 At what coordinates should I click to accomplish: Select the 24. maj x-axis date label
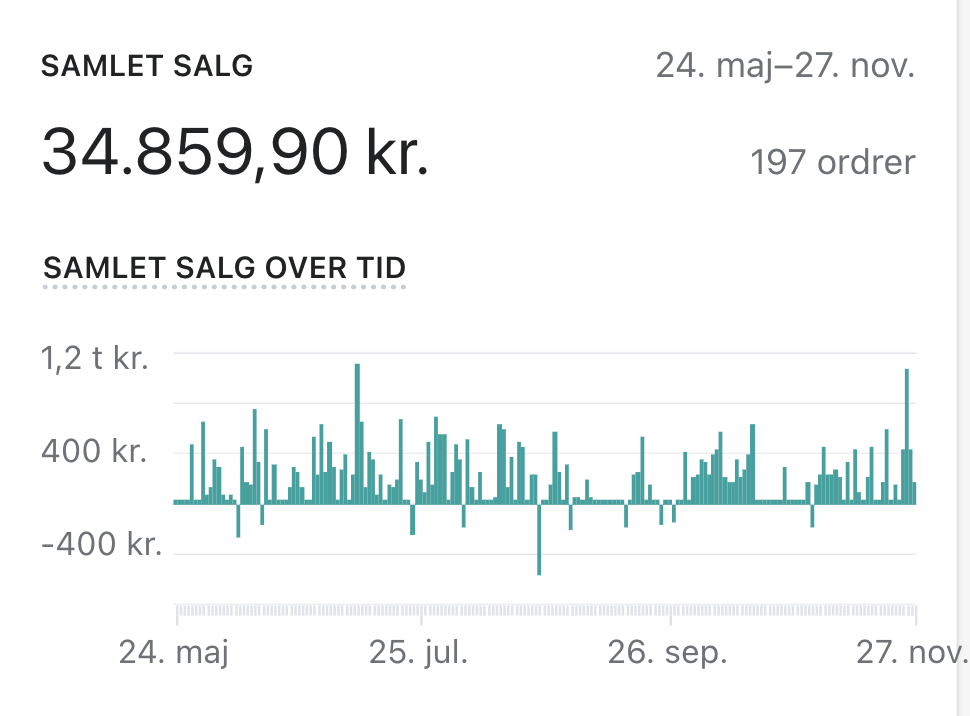click(174, 654)
